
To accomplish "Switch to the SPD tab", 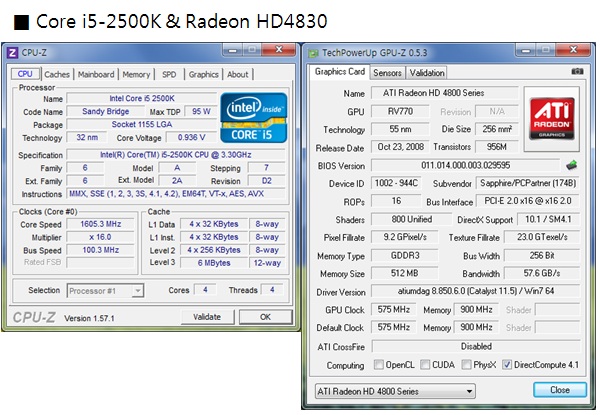I will pos(169,74).
